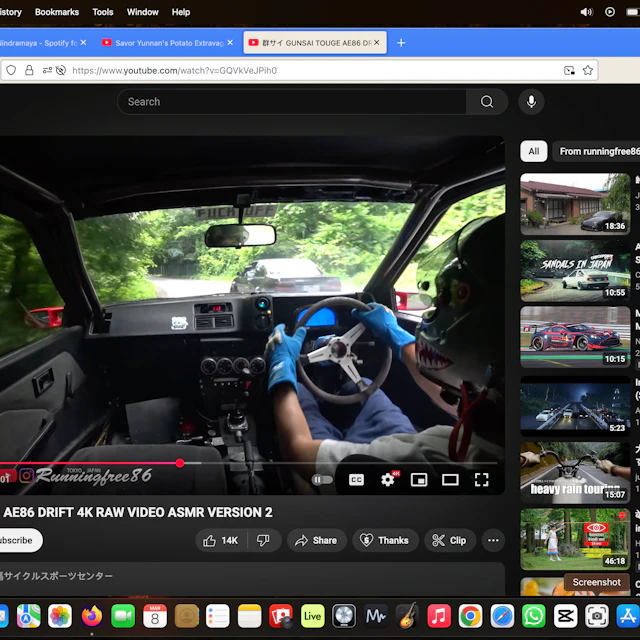This screenshot has width=640, height=640.
Task: Open the Bookmarks menu in the menu bar
Action: 56,12
